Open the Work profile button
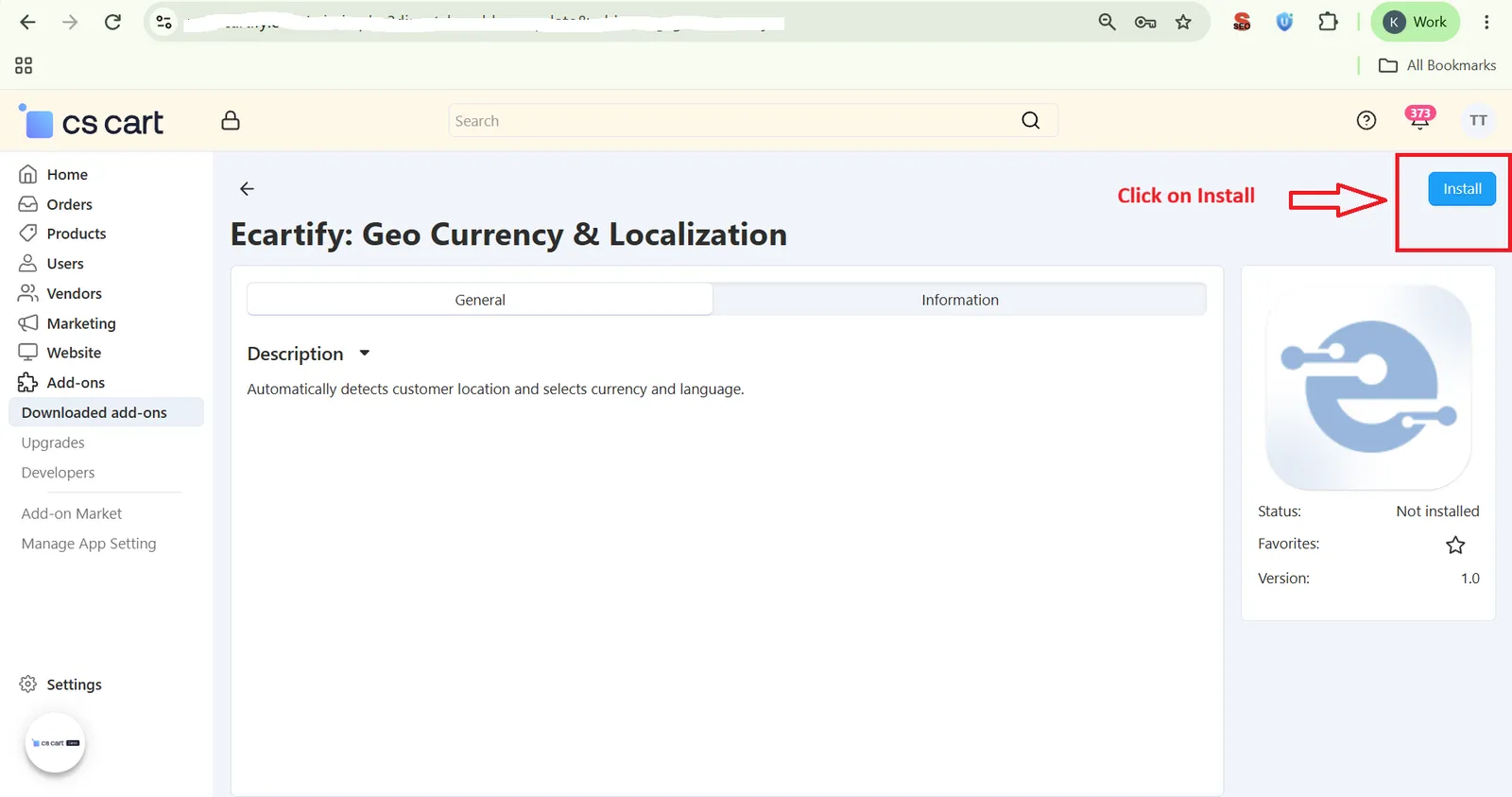This screenshot has height=797, width=1512. tap(1415, 22)
